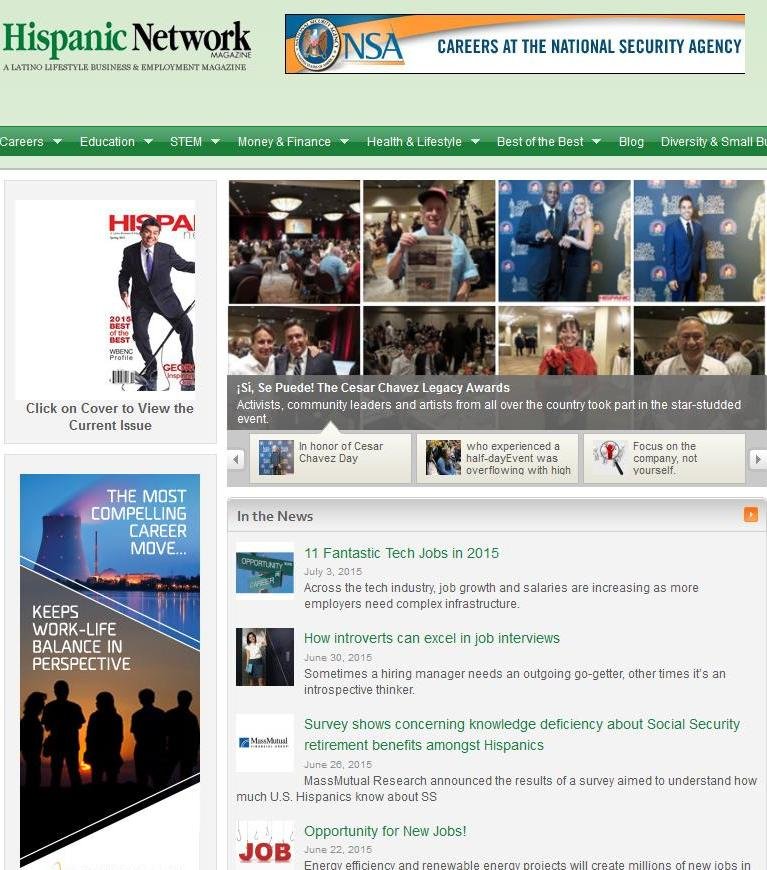Expand the STEM dropdown arrow
The image size is (767, 870).
pyautogui.click(x=215, y=141)
